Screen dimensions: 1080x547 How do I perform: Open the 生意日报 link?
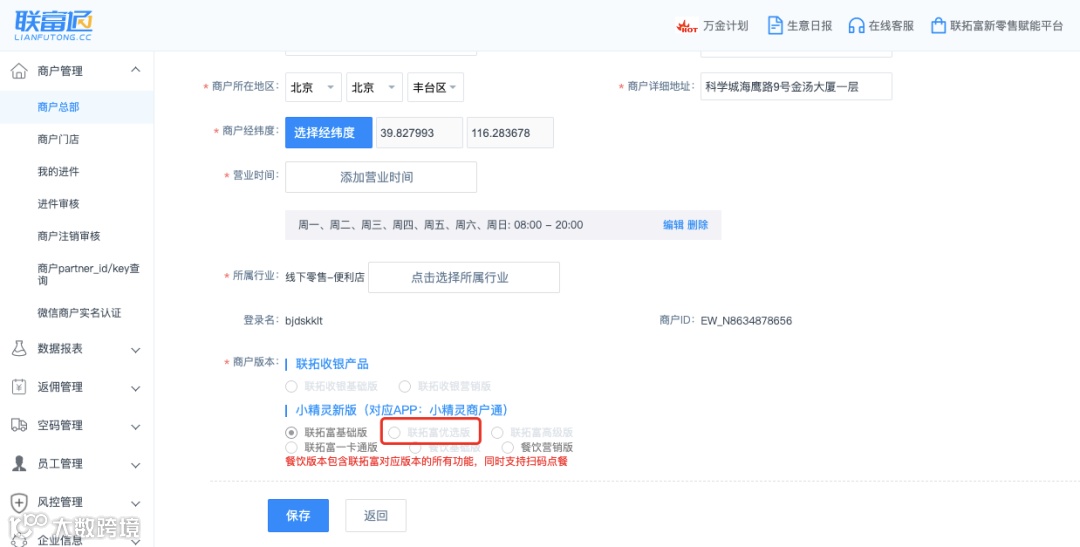pyautogui.click(x=809, y=26)
